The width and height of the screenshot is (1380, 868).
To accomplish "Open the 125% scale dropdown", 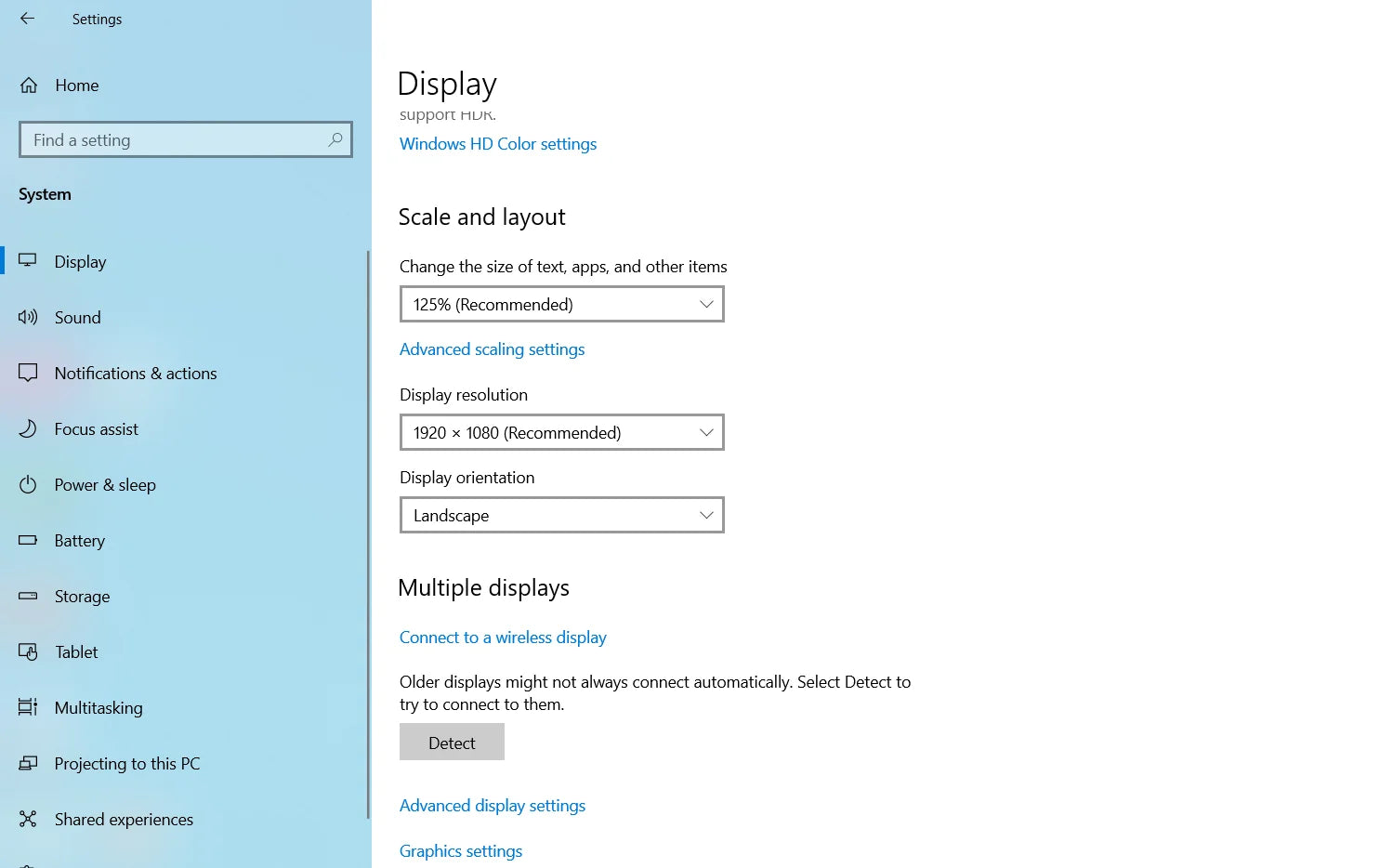I will (562, 304).
